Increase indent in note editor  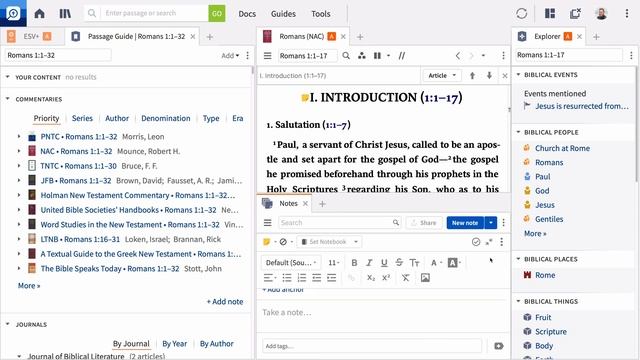point(331,278)
